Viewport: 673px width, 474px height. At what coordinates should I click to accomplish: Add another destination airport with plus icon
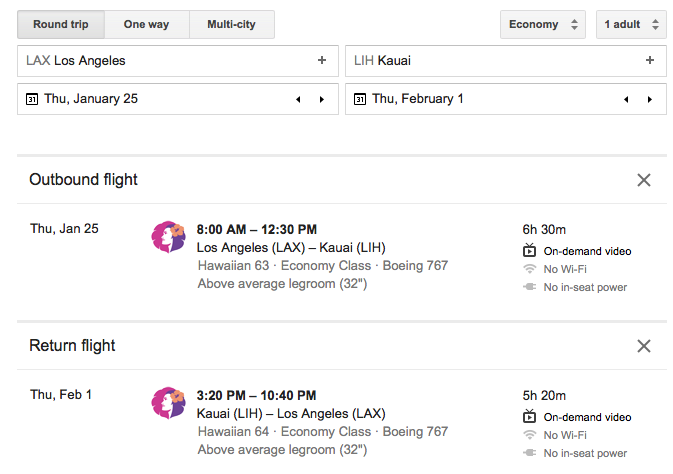tap(650, 61)
